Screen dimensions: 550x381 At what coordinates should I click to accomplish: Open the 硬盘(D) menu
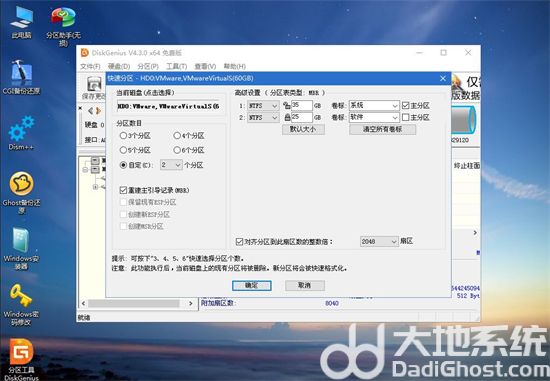tap(119, 66)
